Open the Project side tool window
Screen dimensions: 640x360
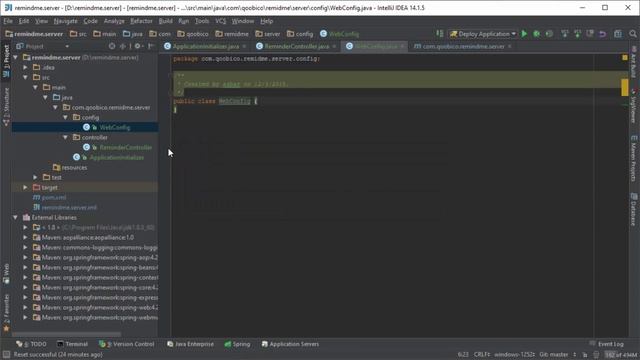click(6, 61)
